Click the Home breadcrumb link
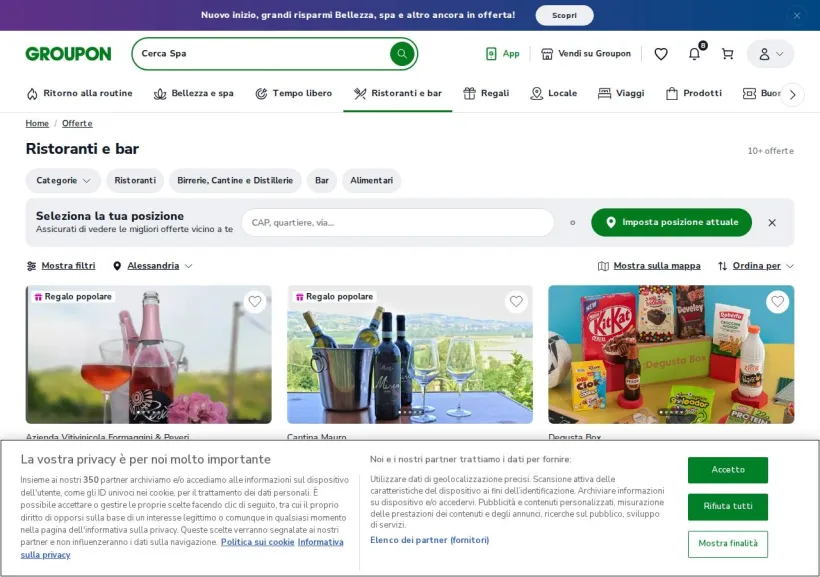This screenshot has width=820, height=577. tap(37, 123)
